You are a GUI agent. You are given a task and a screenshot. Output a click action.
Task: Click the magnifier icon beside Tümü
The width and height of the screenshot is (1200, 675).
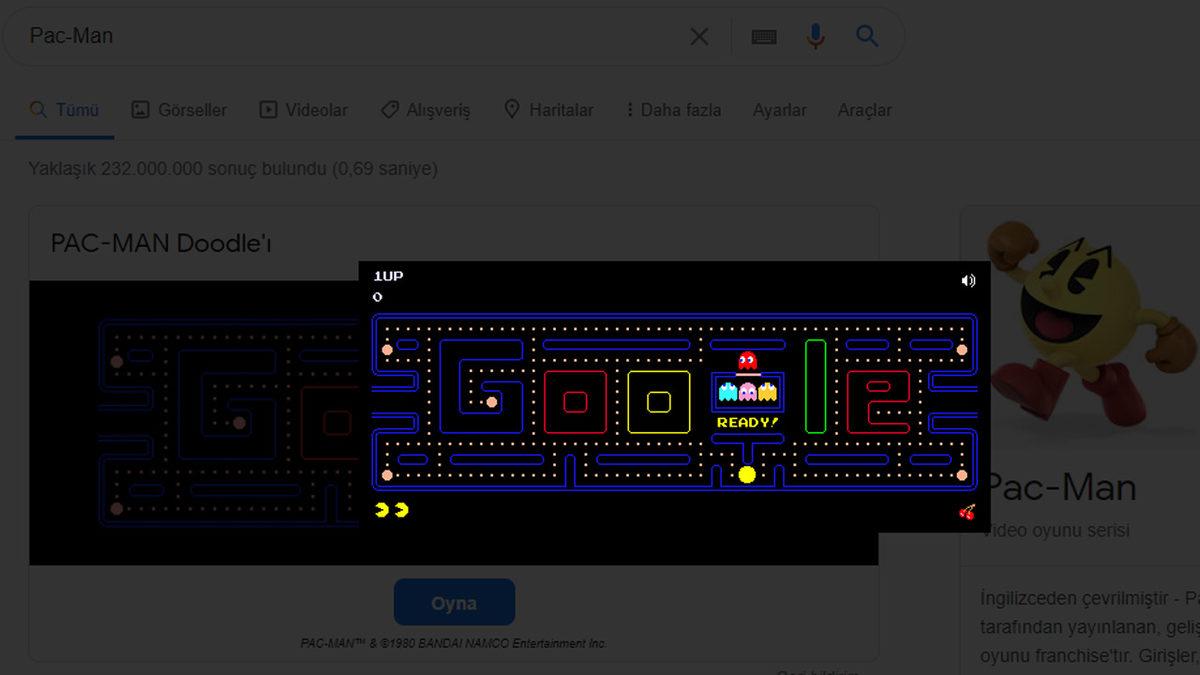click(x=37, y=110)
